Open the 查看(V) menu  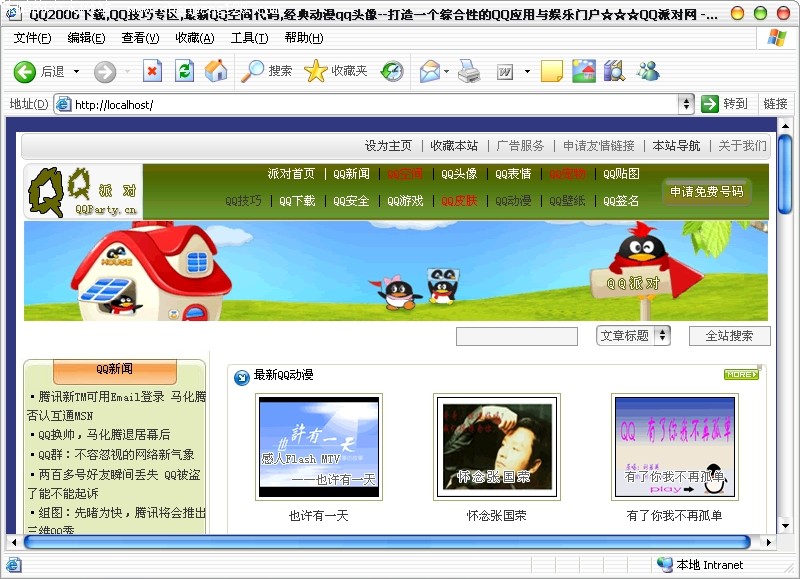140,38
